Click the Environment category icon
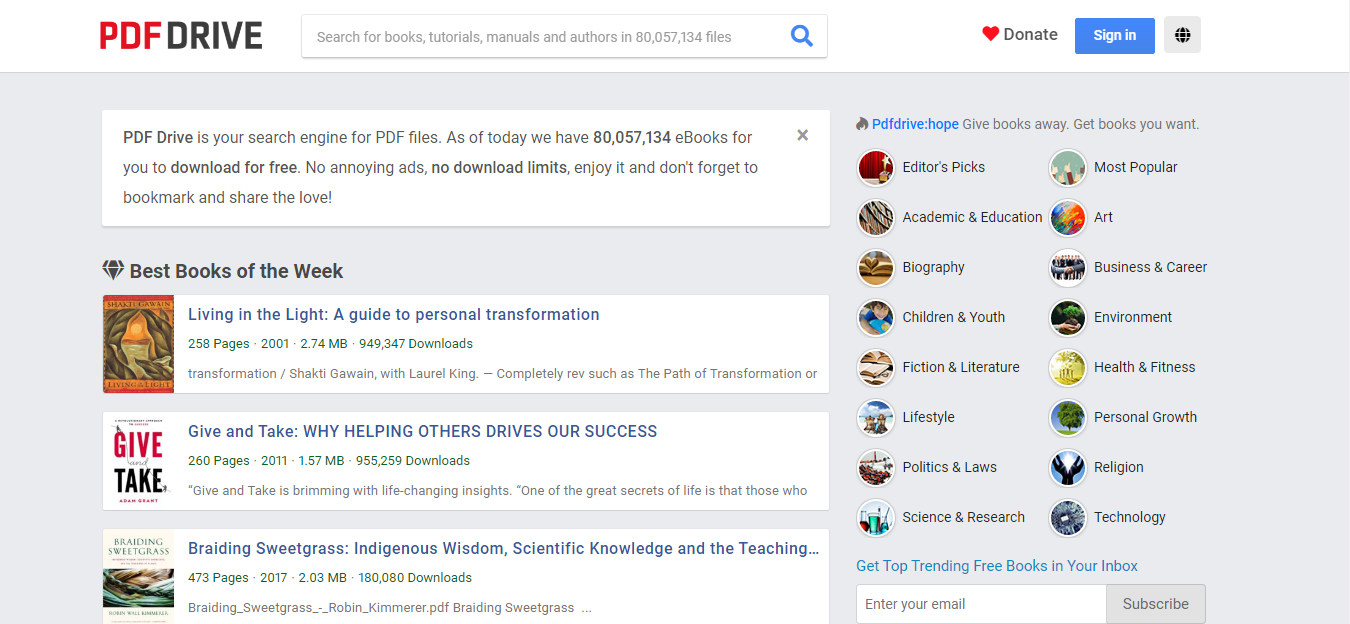This screenshot has width=1350, height=624. click(x=1068, y=317)
